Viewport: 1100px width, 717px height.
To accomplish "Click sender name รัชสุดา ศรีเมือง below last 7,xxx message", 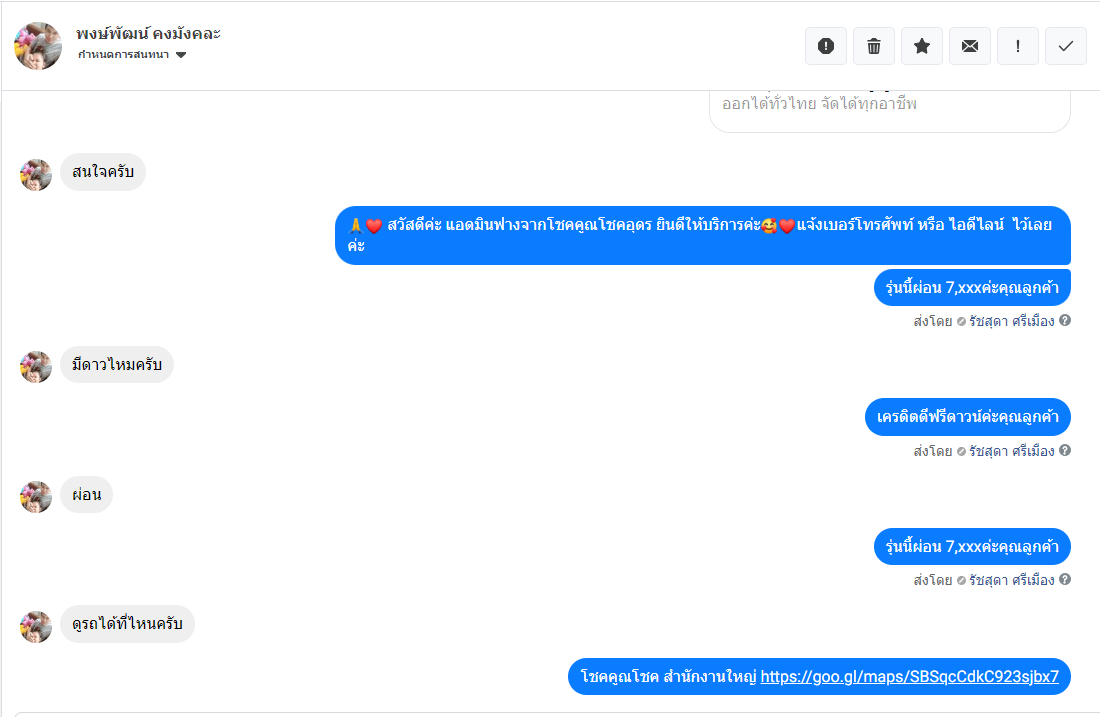I will pyautogui.click(x=1012, y=580).
